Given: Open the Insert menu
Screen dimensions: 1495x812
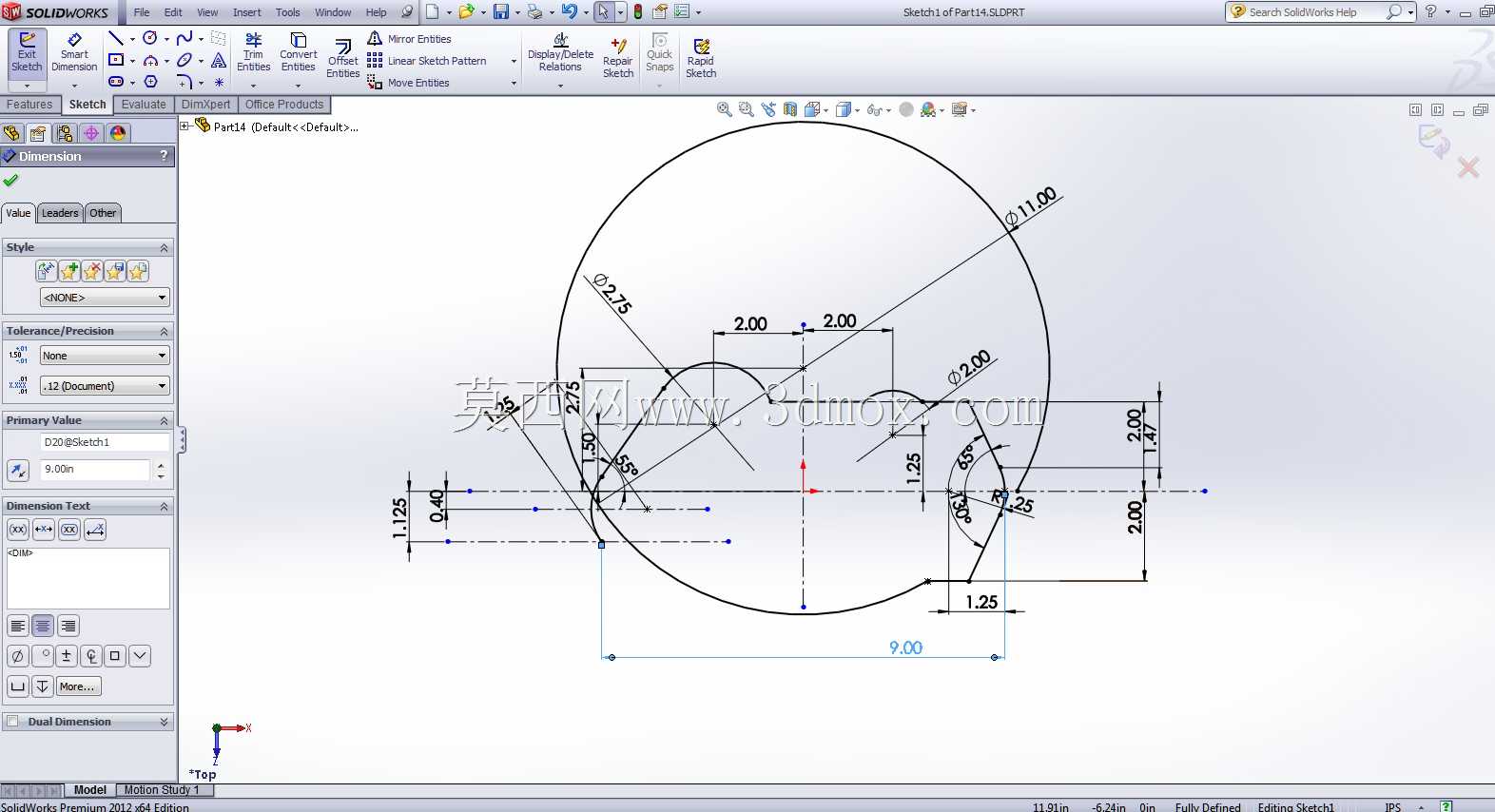Looking at the screenshot, I should click(247, 12).
